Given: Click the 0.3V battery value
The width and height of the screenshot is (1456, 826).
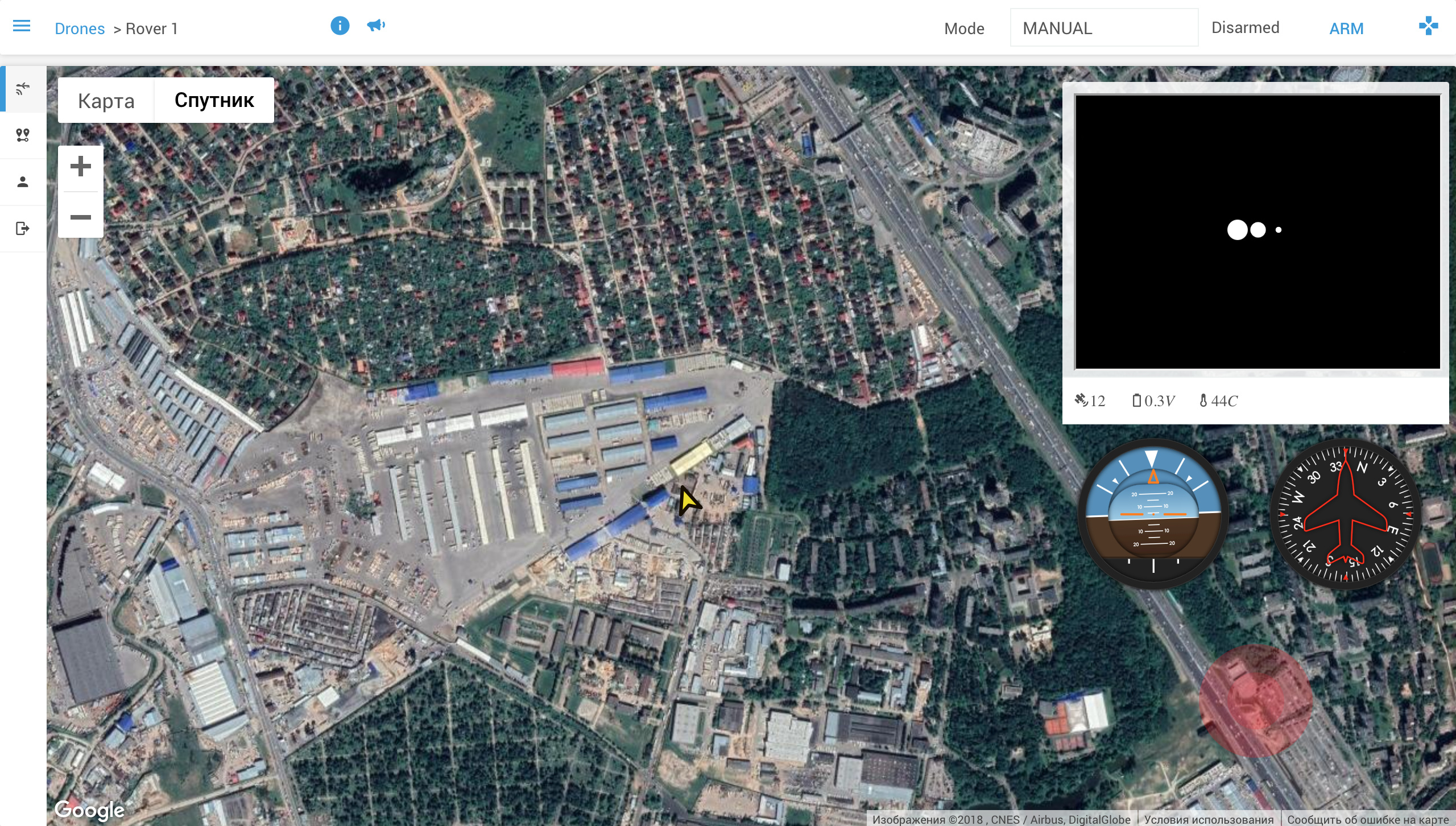Looking at the screenshot, I should [x=1160, y=401].
